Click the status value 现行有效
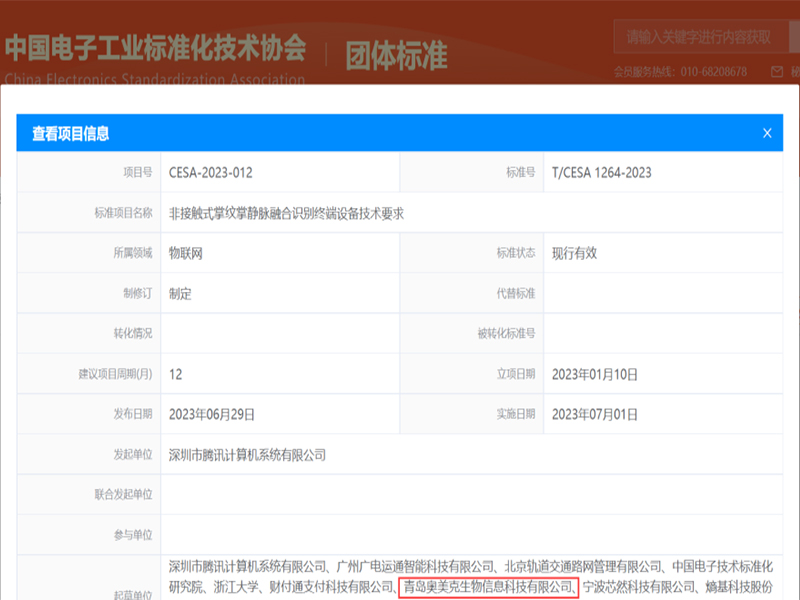Image resolution: width=800 pixels, height=600 pixels. pos(574,253)
